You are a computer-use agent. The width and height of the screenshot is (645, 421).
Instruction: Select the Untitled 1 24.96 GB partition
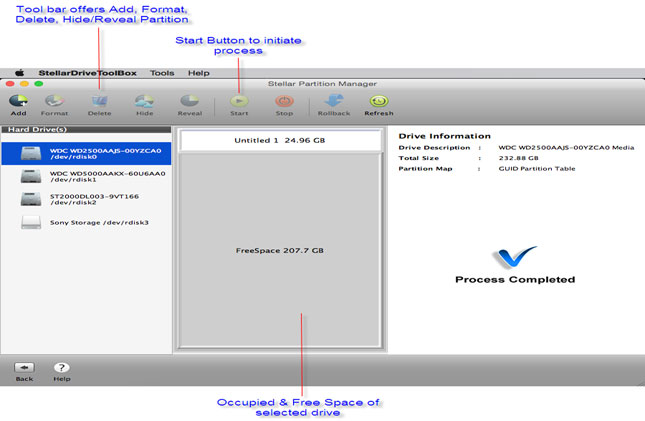click(x=280, y=140)
